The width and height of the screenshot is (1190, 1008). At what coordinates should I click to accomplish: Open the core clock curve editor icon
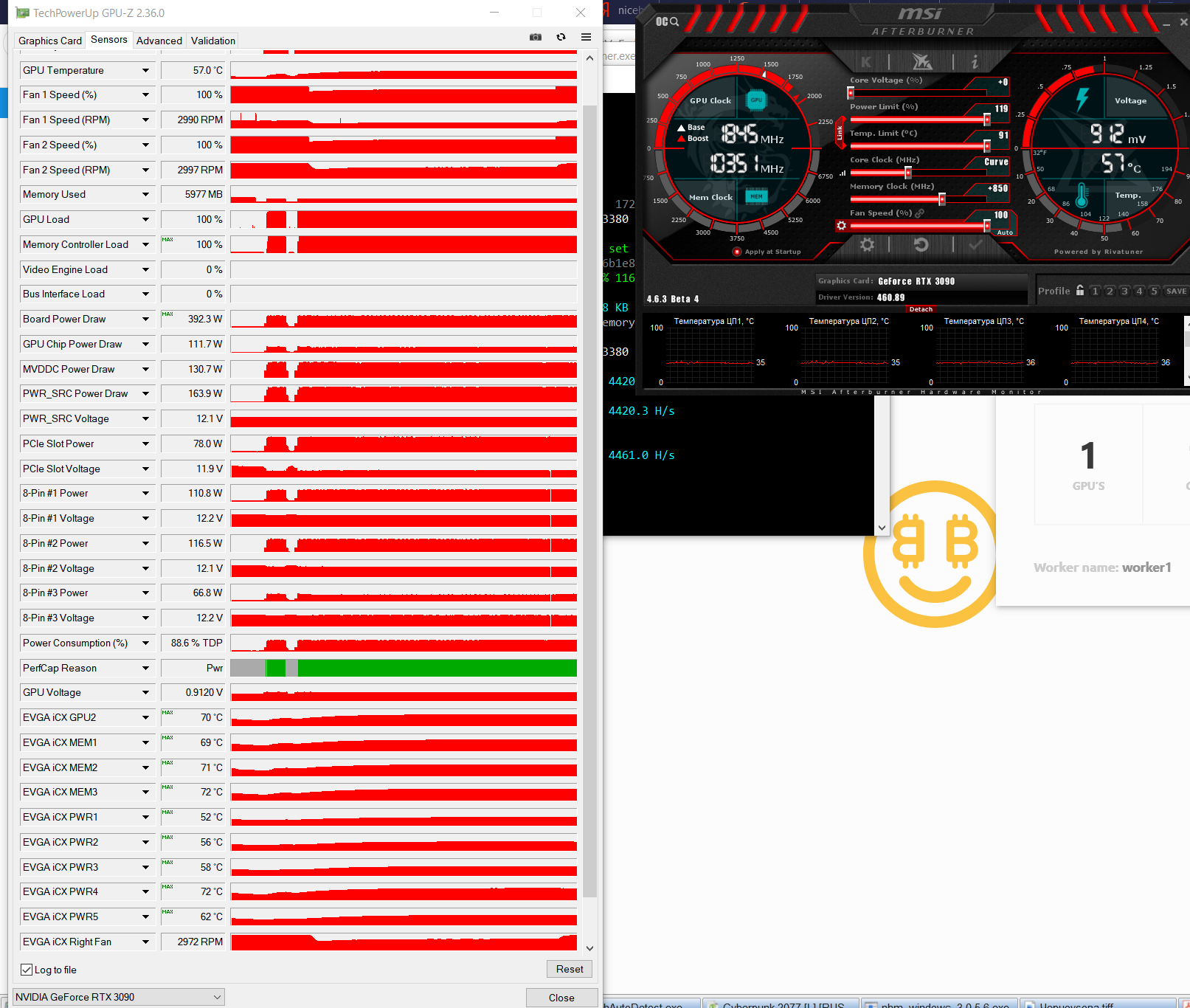[x=843, y=173]
